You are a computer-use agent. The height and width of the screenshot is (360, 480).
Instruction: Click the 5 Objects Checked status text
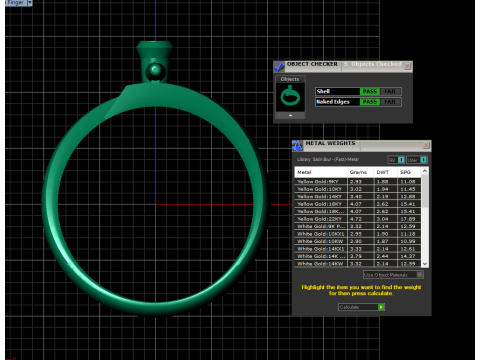click(373, 64)
